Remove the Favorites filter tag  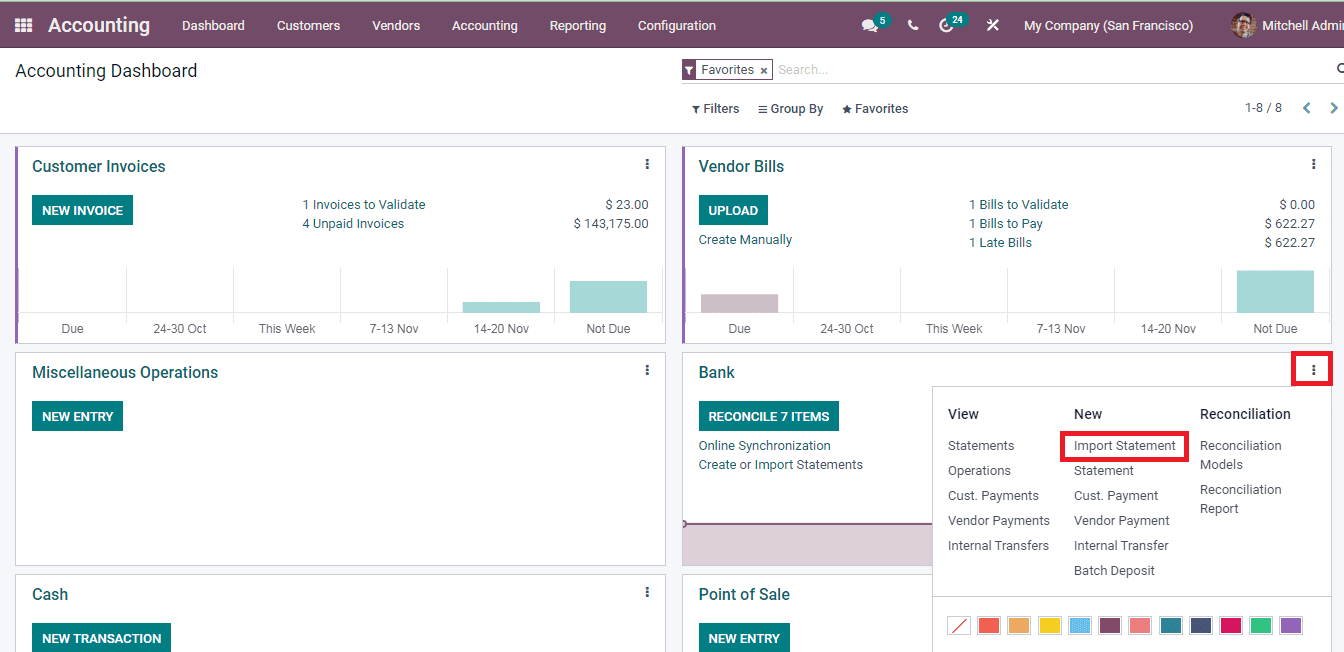[x=763, y=69]
